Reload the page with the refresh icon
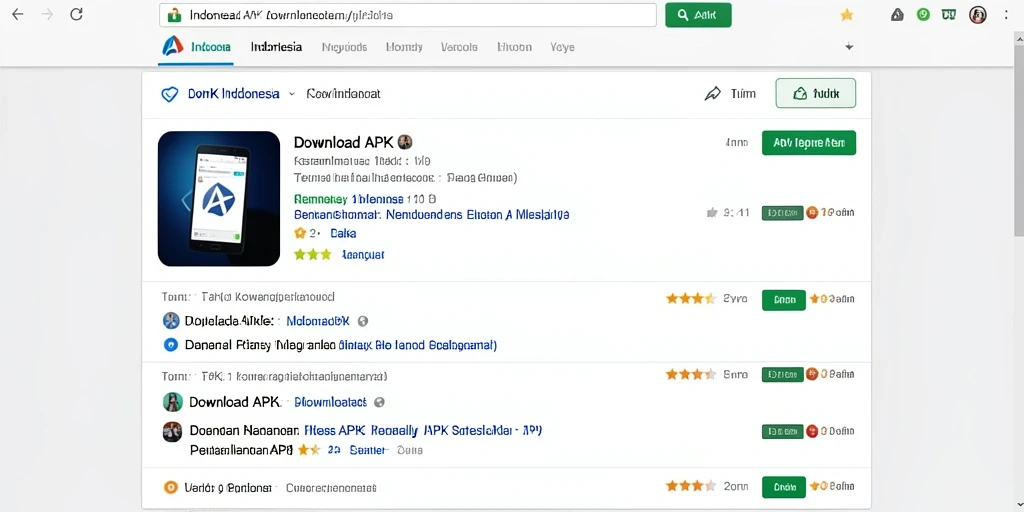This screenshot has height=512, width=1024. click(76, 14)
